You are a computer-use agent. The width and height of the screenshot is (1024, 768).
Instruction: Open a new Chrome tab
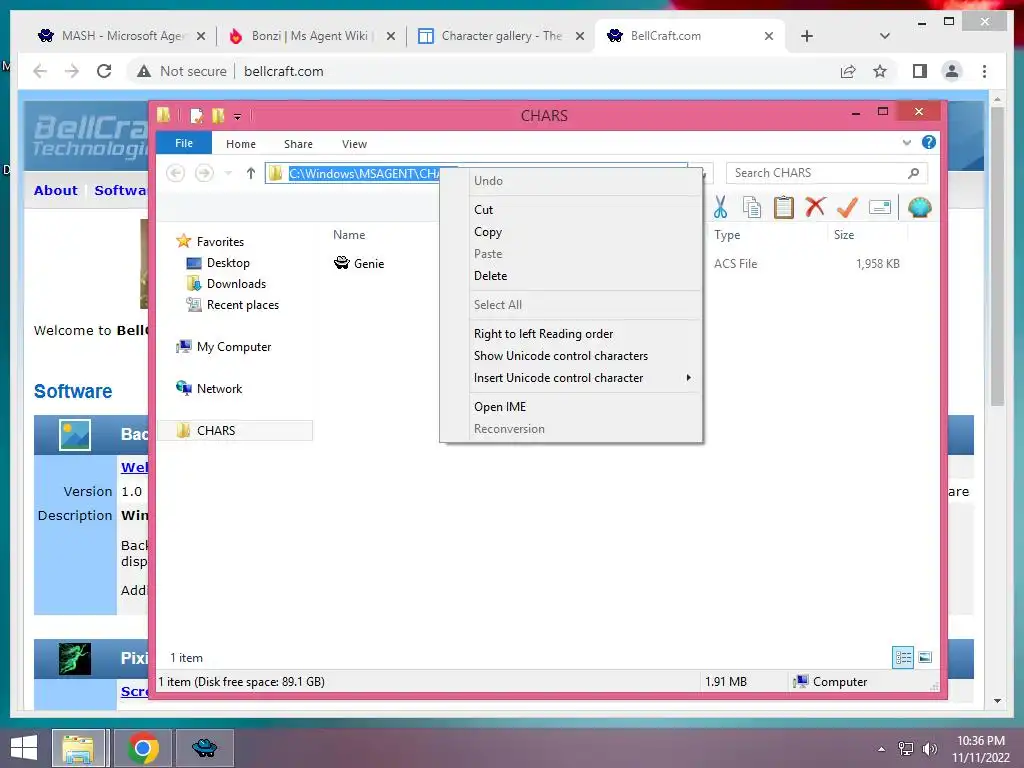pyautogui.click(x=807, y=36)
